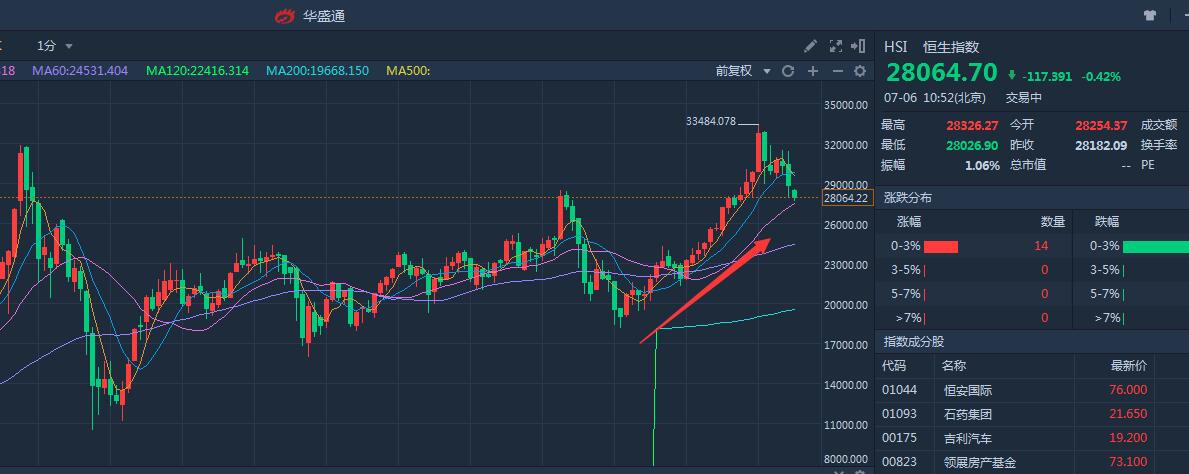Viewport: 1189px width, 474px height.
Task: Click the 数量 column header
Action: [1053, 222]
